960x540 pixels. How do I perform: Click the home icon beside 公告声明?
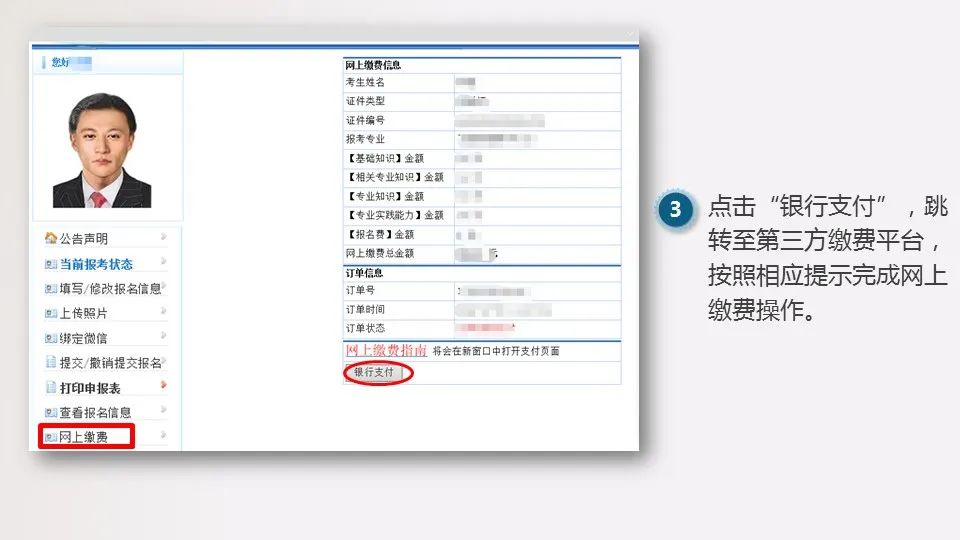click(51, 238)
